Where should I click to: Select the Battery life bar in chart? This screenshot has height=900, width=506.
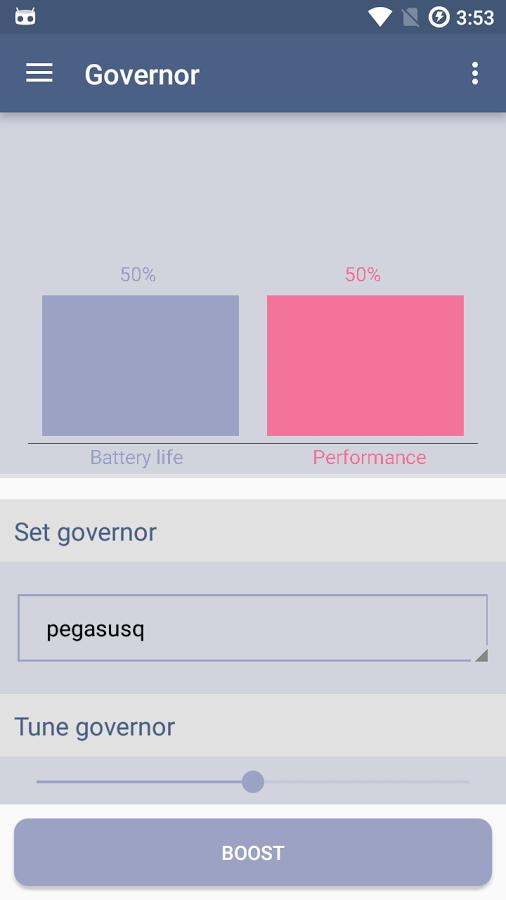(x=141, y=366)
